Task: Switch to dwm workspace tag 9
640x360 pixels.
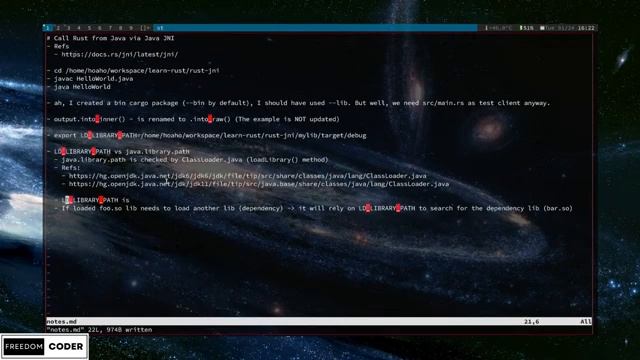Action: 131,28
